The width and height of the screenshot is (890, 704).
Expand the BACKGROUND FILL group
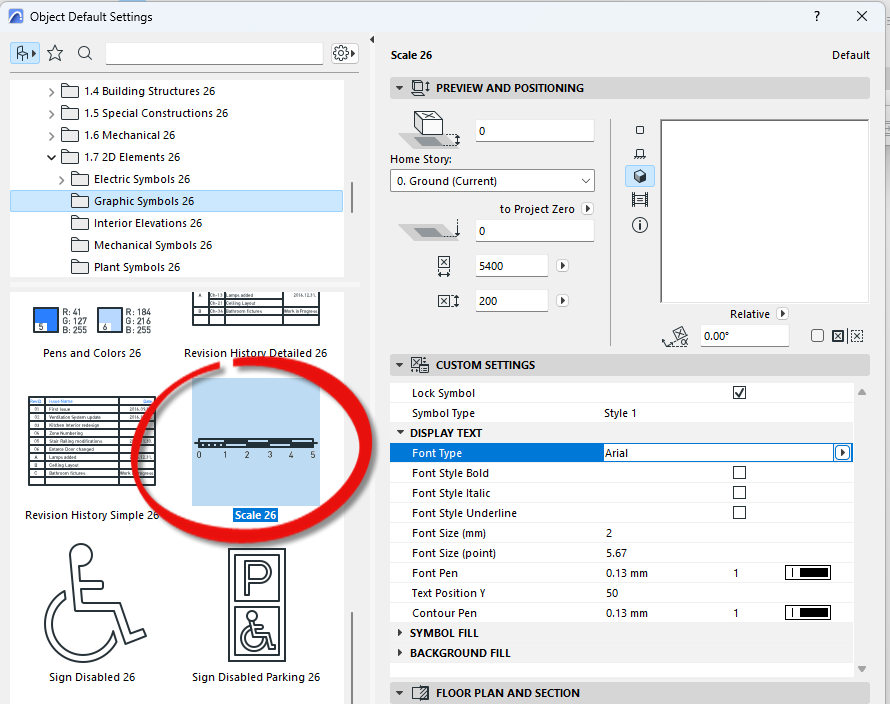400,653
